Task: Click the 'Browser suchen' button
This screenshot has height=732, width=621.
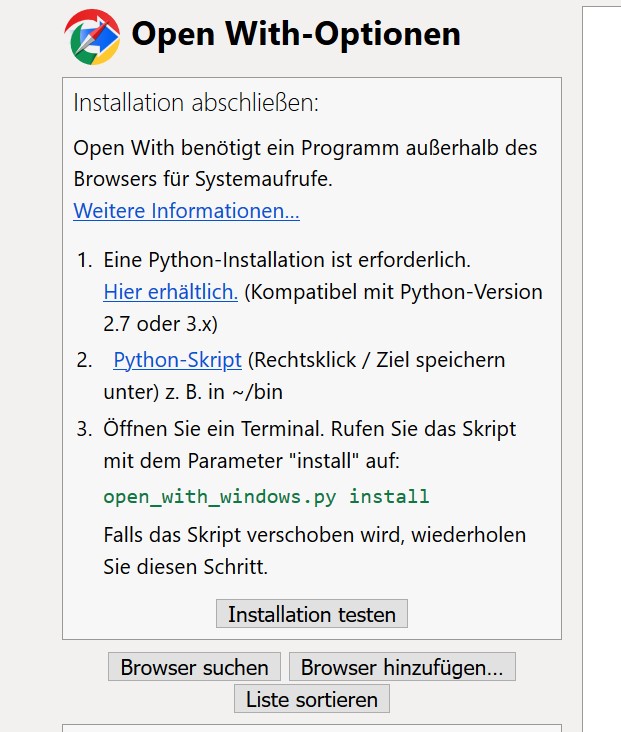Action: click(194, 667)
